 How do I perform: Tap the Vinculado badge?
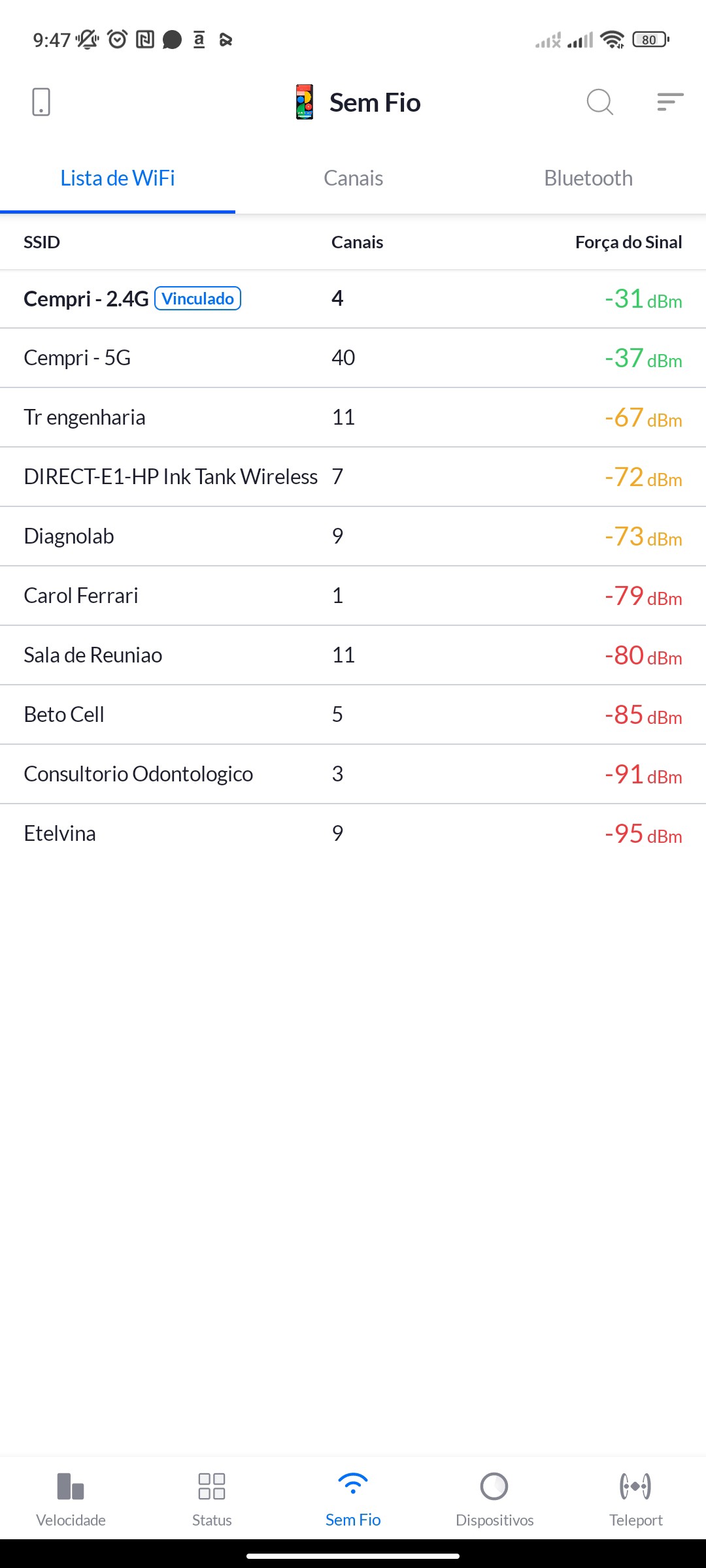(198, 299)
